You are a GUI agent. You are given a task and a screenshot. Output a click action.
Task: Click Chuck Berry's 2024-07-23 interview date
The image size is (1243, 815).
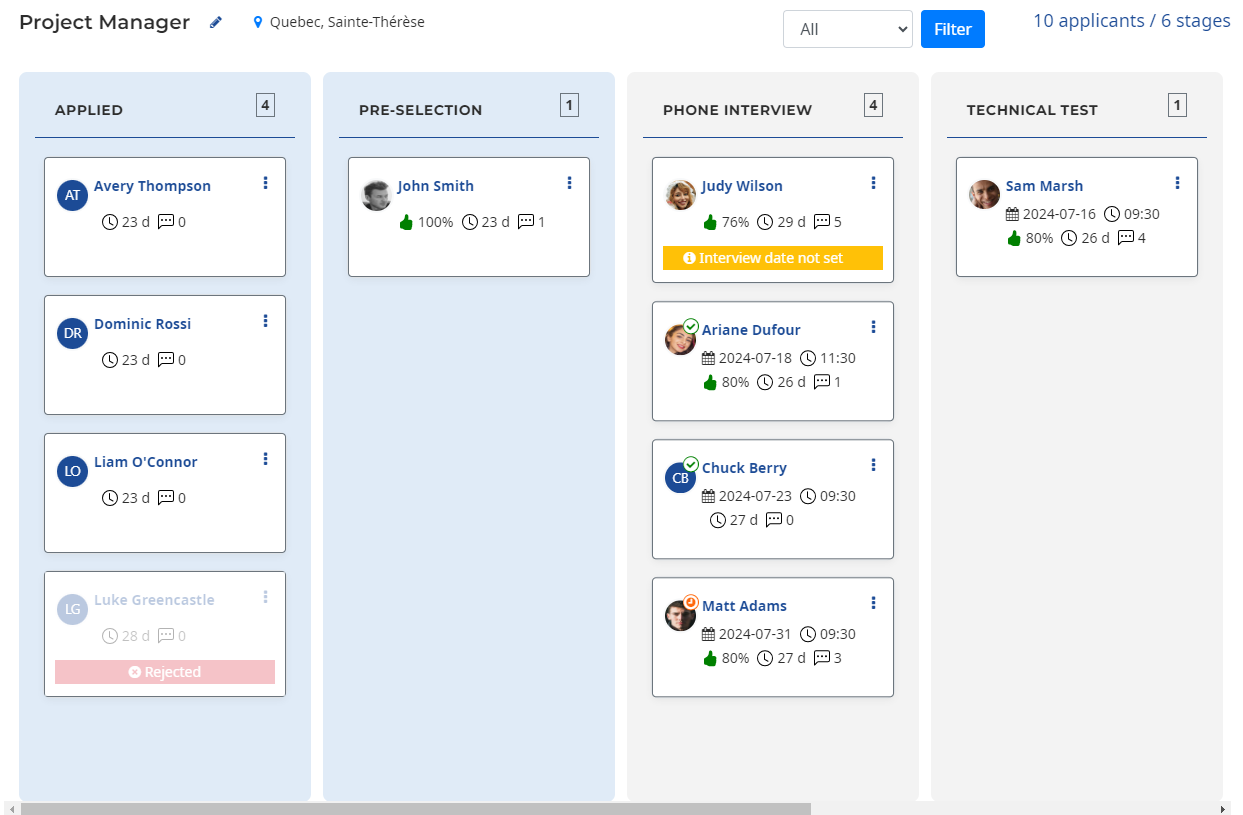[x=755, y=496]
